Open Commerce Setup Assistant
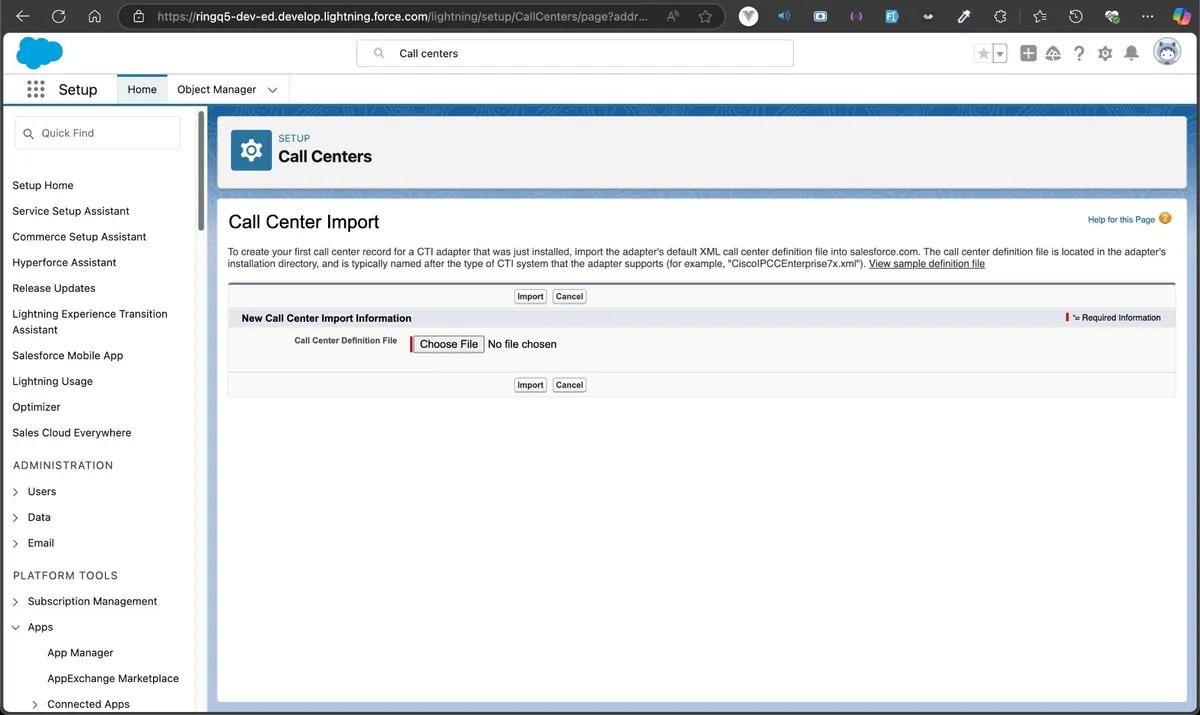The image size is (1200, 715). pos(79,237)
